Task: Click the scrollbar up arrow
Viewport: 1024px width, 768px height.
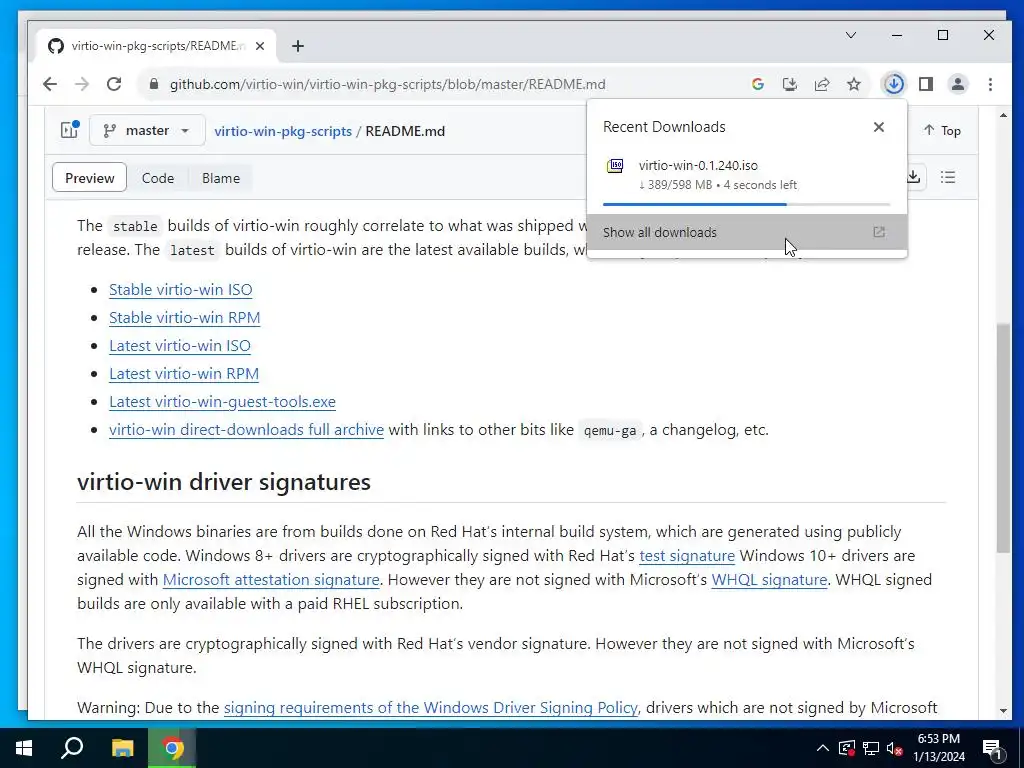Action: coord(1003,115)
